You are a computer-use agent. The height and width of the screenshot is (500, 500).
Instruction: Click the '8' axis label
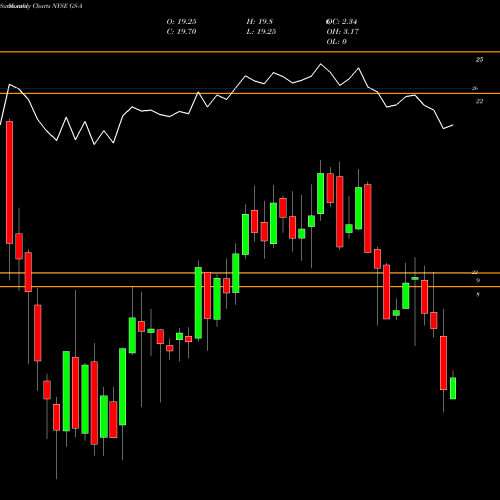pyautogui.click(x=478, y=294)
